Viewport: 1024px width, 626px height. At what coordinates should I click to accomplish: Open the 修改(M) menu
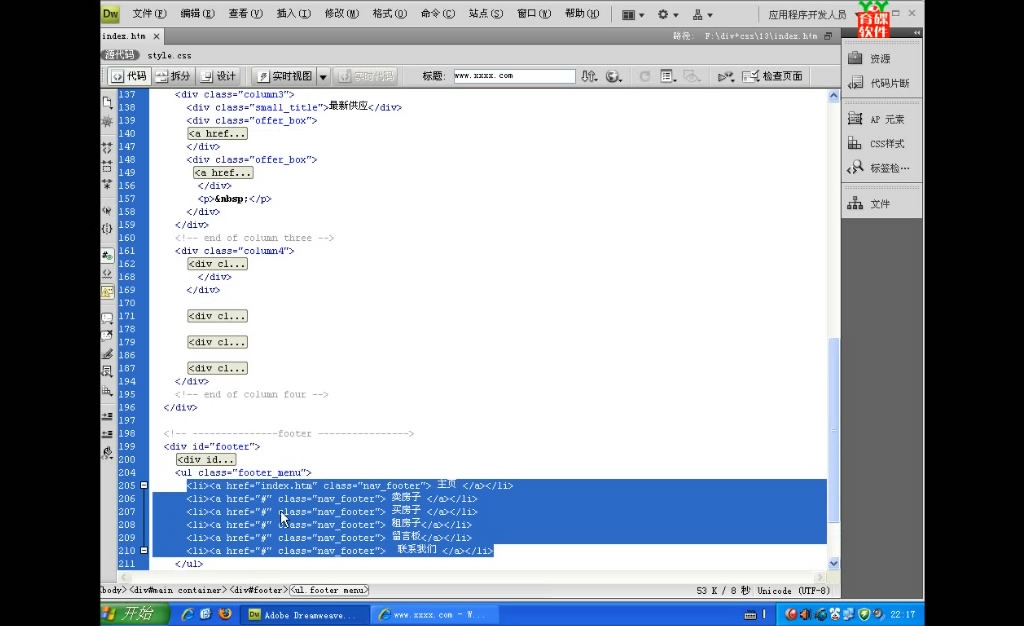tap(342, 14)
